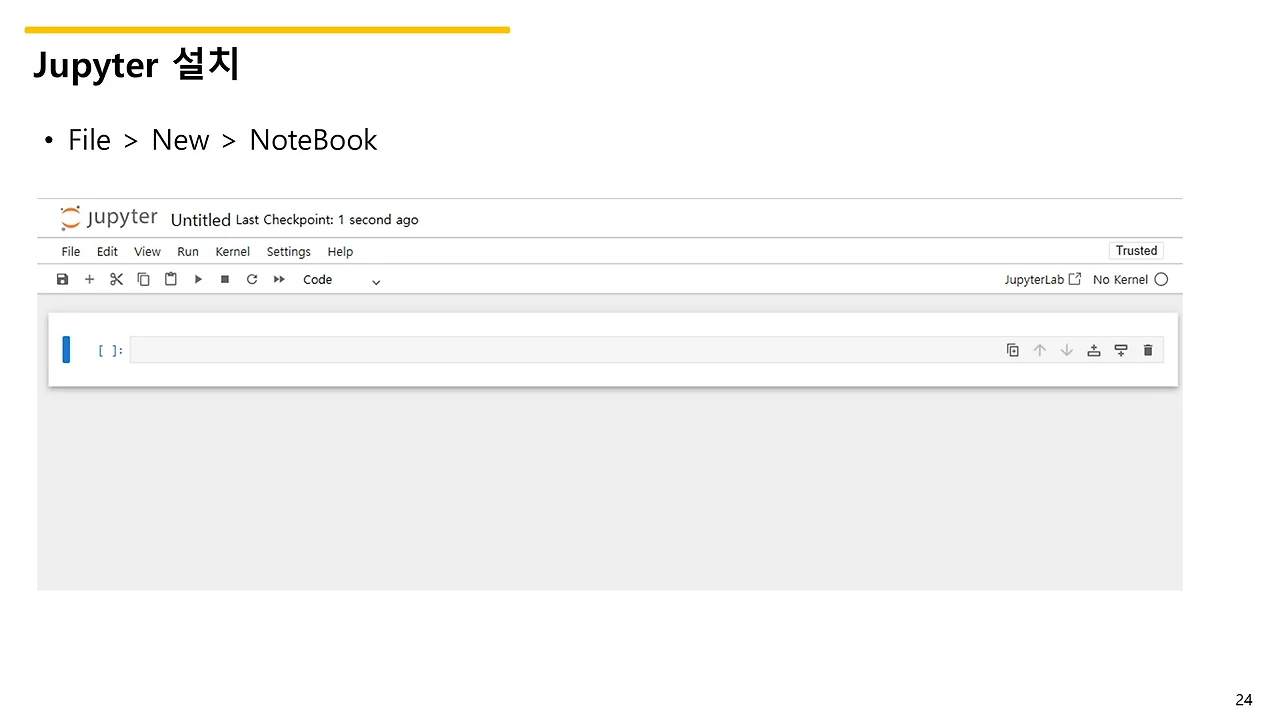This screenshot has width=1280, height=720.
Task: Restart the kernel with the circular arrow
Action: (252, 280)
